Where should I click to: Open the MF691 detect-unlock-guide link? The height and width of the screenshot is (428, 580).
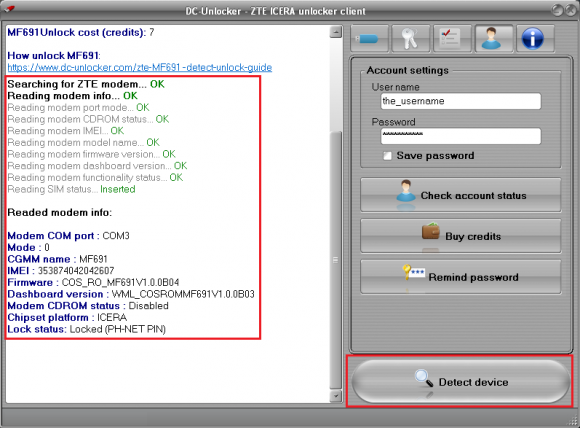point(140,67)
